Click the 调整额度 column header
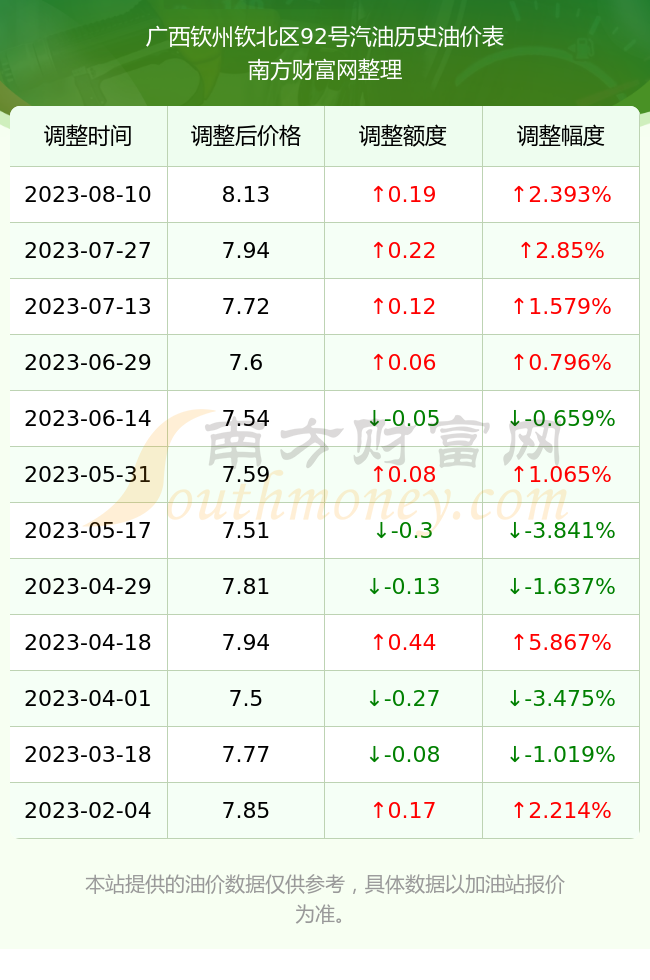 point(403,136)
